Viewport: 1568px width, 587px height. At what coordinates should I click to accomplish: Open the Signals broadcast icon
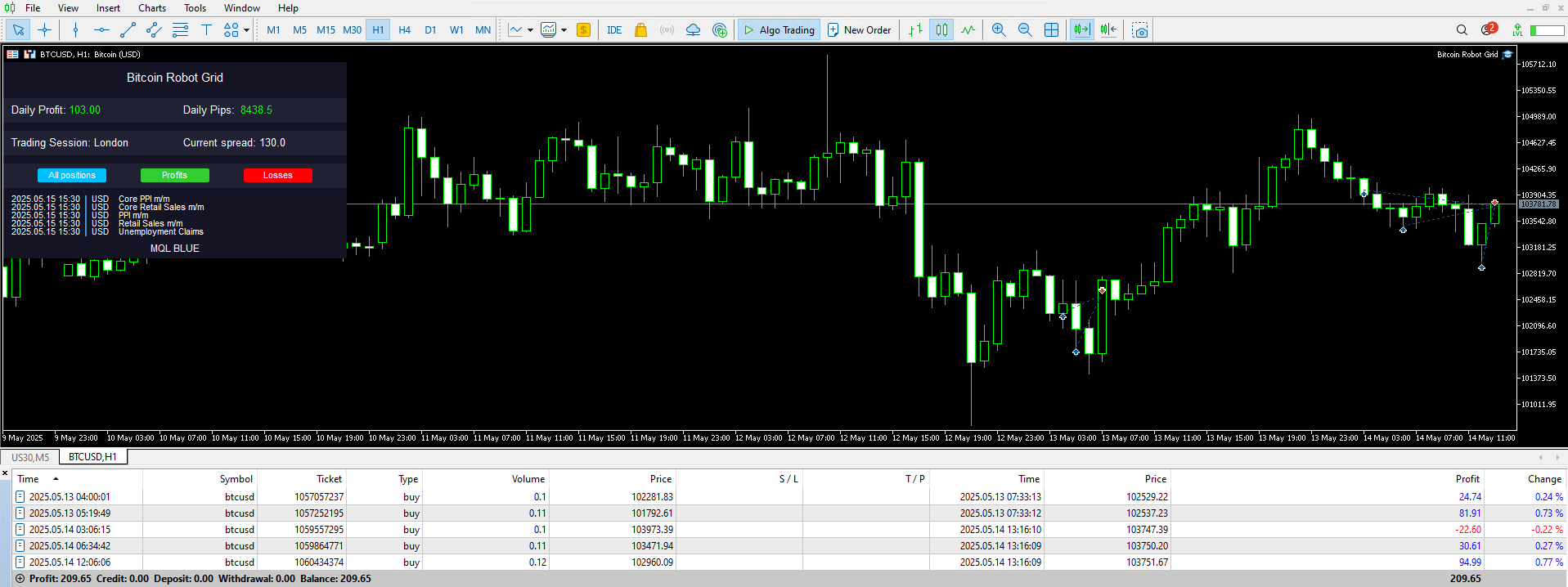(x=667, y=30)
